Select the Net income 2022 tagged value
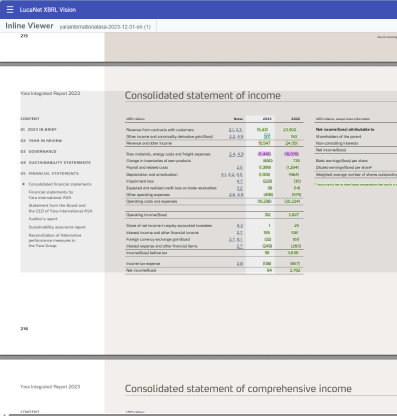The height and width of the screenshot is (416, 397). pyautogui.click(x=295, y=270)
